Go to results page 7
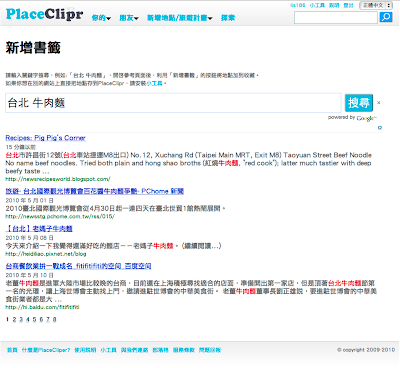 48,319
